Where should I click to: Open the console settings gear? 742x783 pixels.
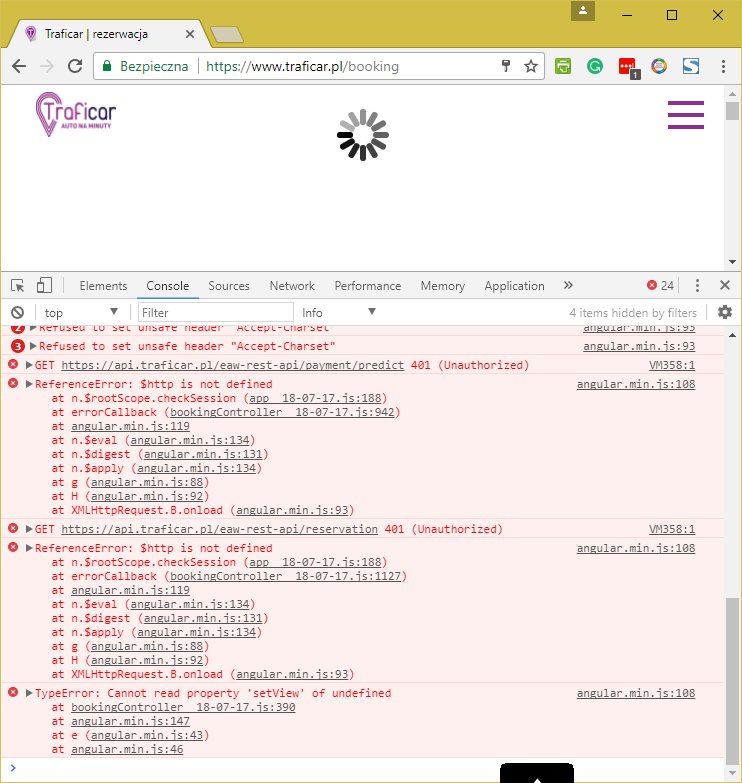[x=725, y=312]
